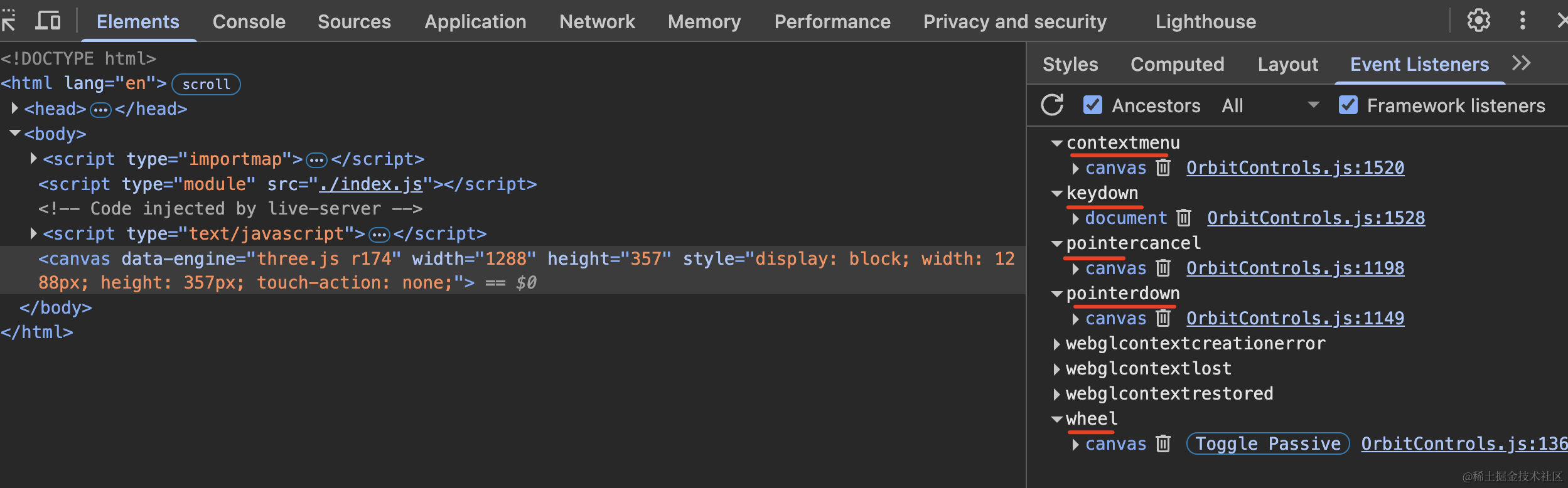
Task: Remove the pointerdown canvas listener
Action: coord(1163,319)
